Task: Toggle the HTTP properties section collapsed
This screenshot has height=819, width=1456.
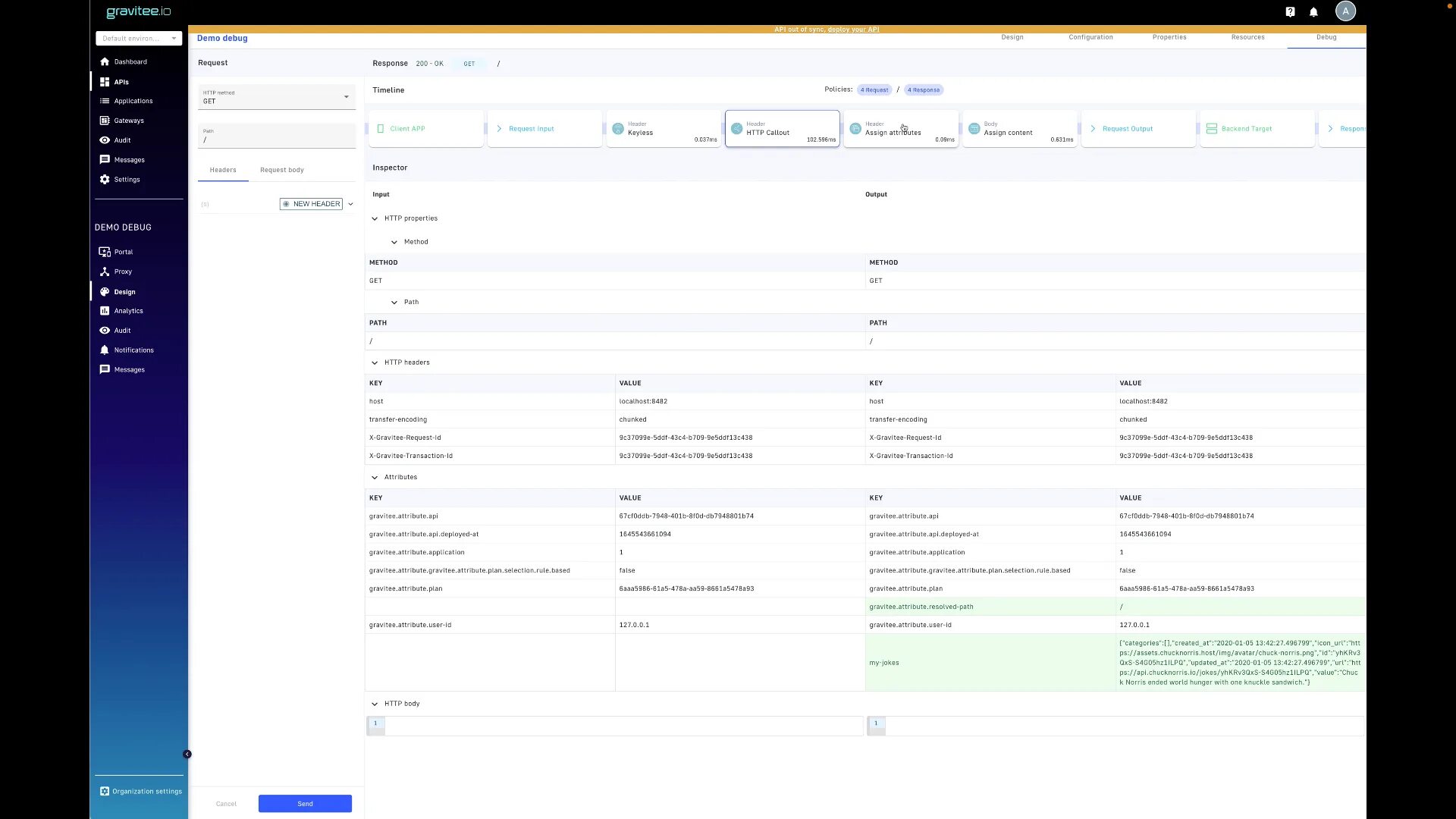Action: [x=375, y=218]
